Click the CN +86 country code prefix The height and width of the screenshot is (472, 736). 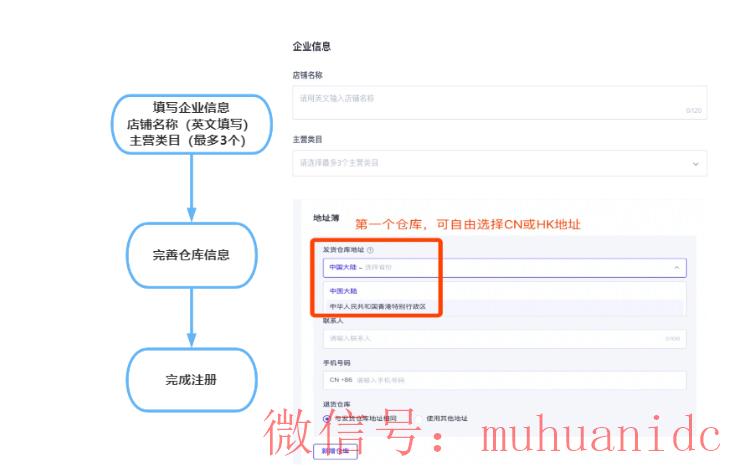pyautogui.click(x=341, y=380)
